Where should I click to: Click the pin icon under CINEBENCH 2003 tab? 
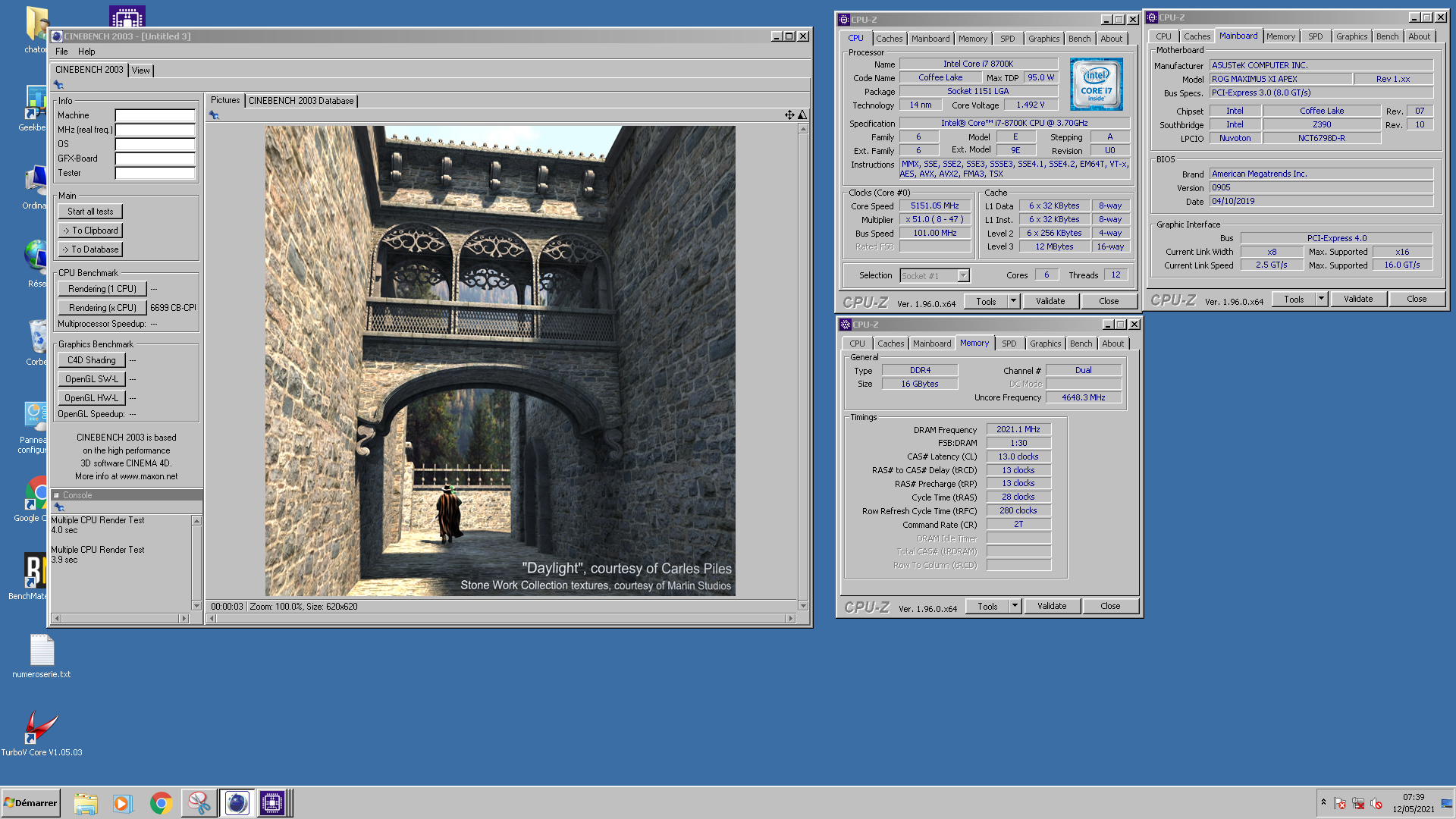58,85
